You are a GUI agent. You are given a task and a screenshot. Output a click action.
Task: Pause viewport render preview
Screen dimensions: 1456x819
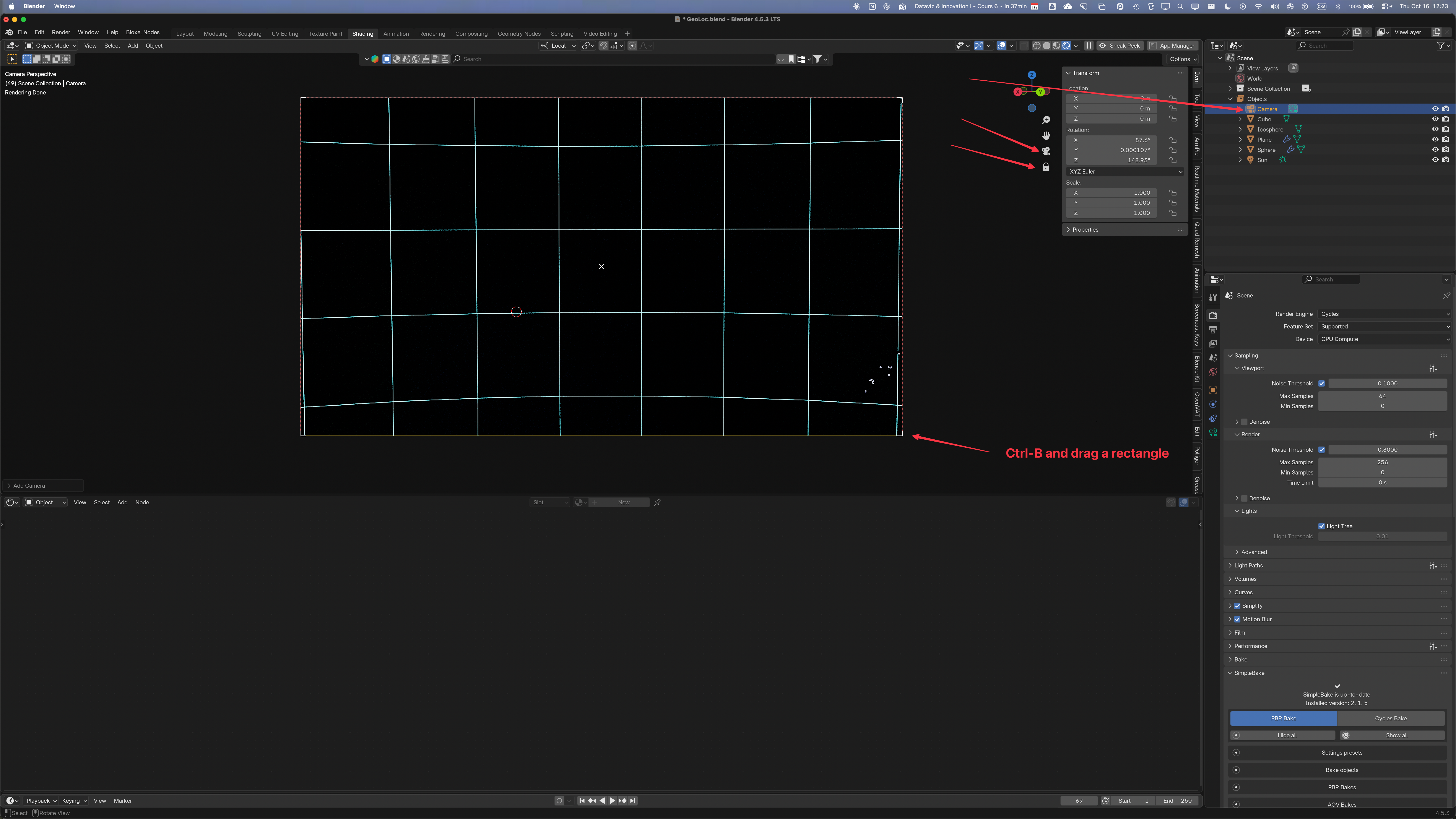click(1089, 46)
